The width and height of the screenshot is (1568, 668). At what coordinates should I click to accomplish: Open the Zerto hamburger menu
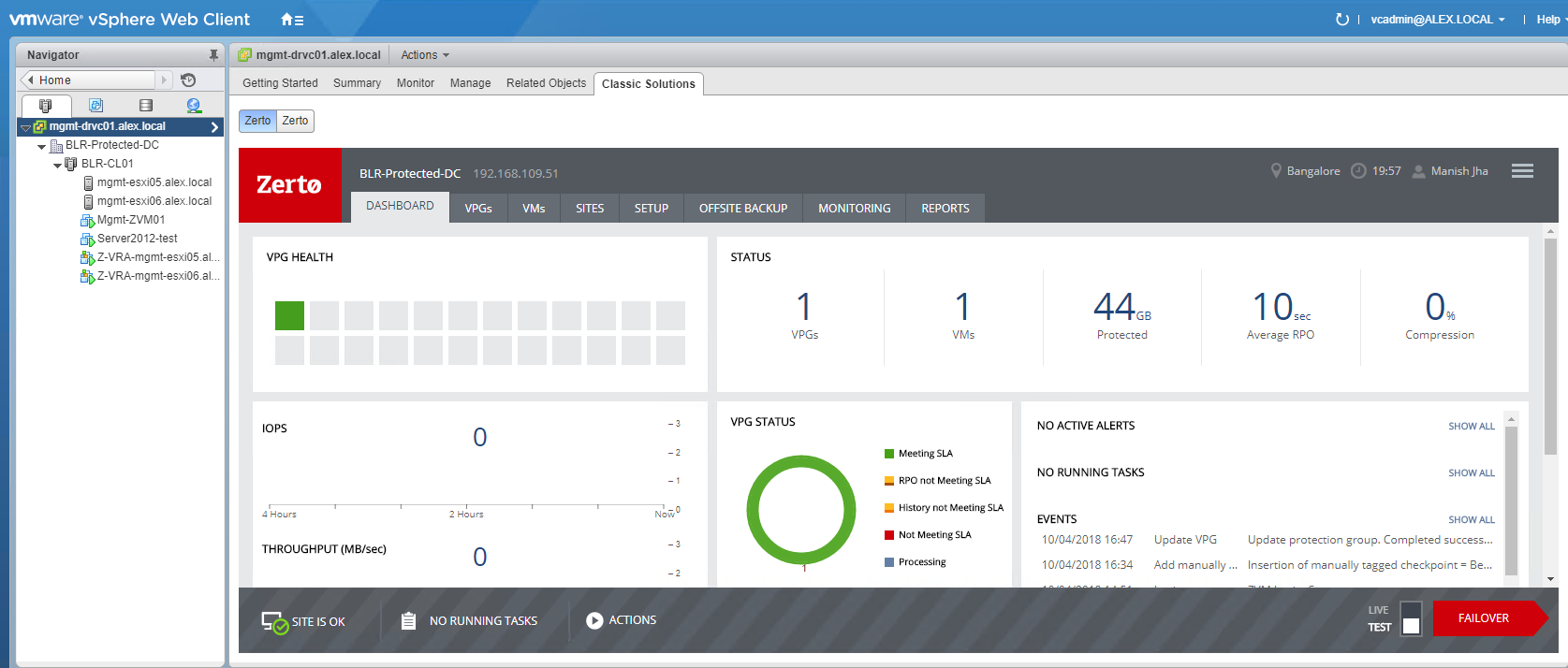pyautogui.click(x=1522, y=171)
